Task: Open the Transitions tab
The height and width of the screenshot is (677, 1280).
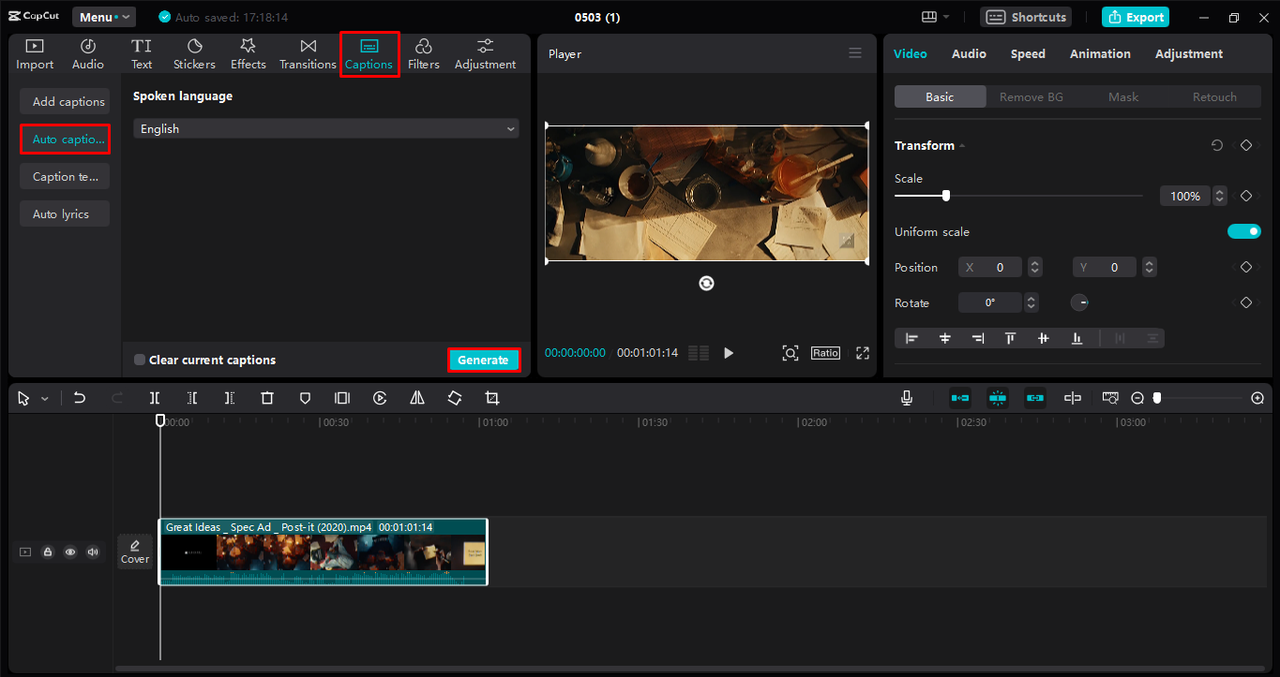Action: pos(308,54)
